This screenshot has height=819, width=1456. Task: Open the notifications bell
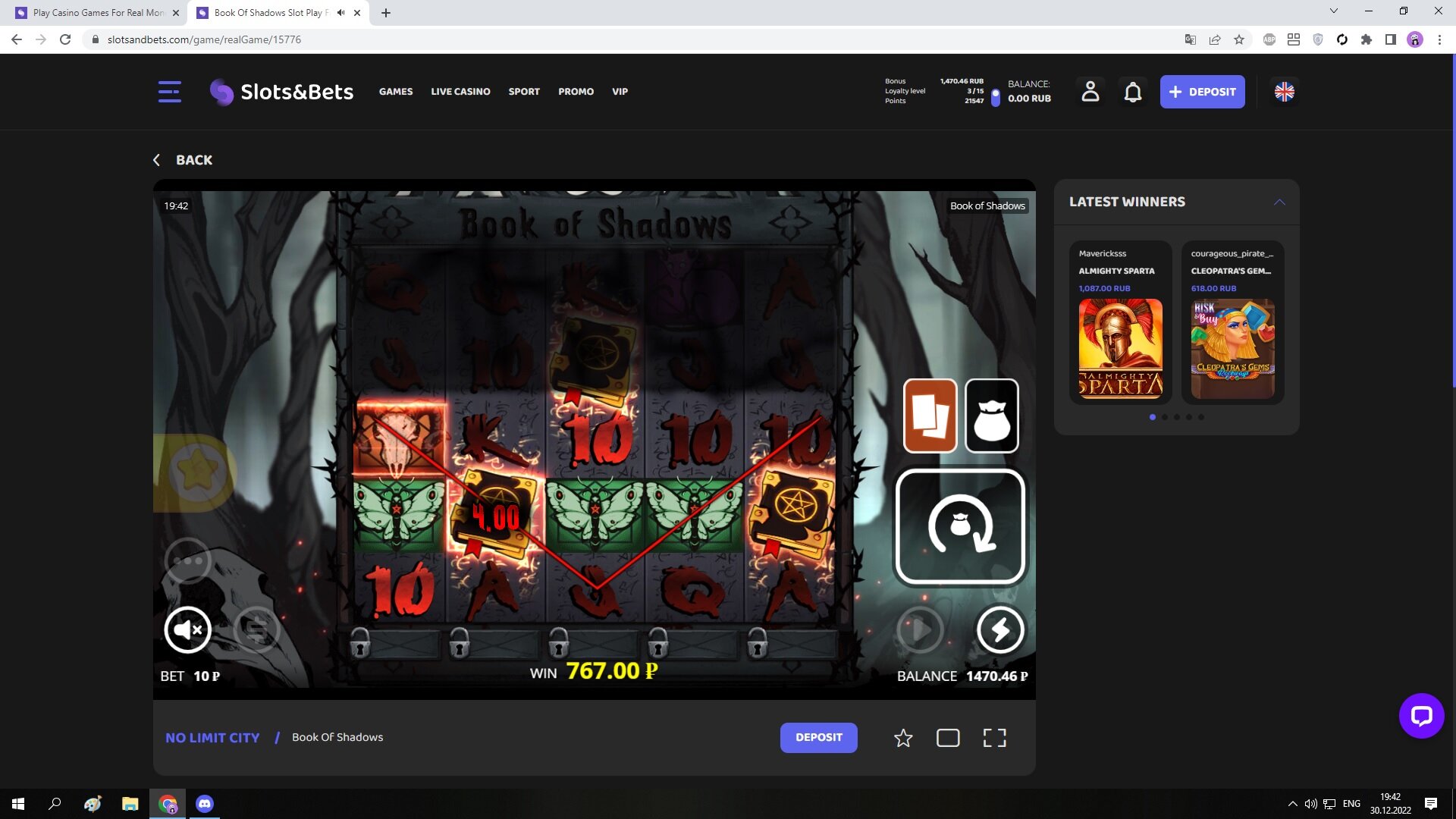pos(1132,92)
